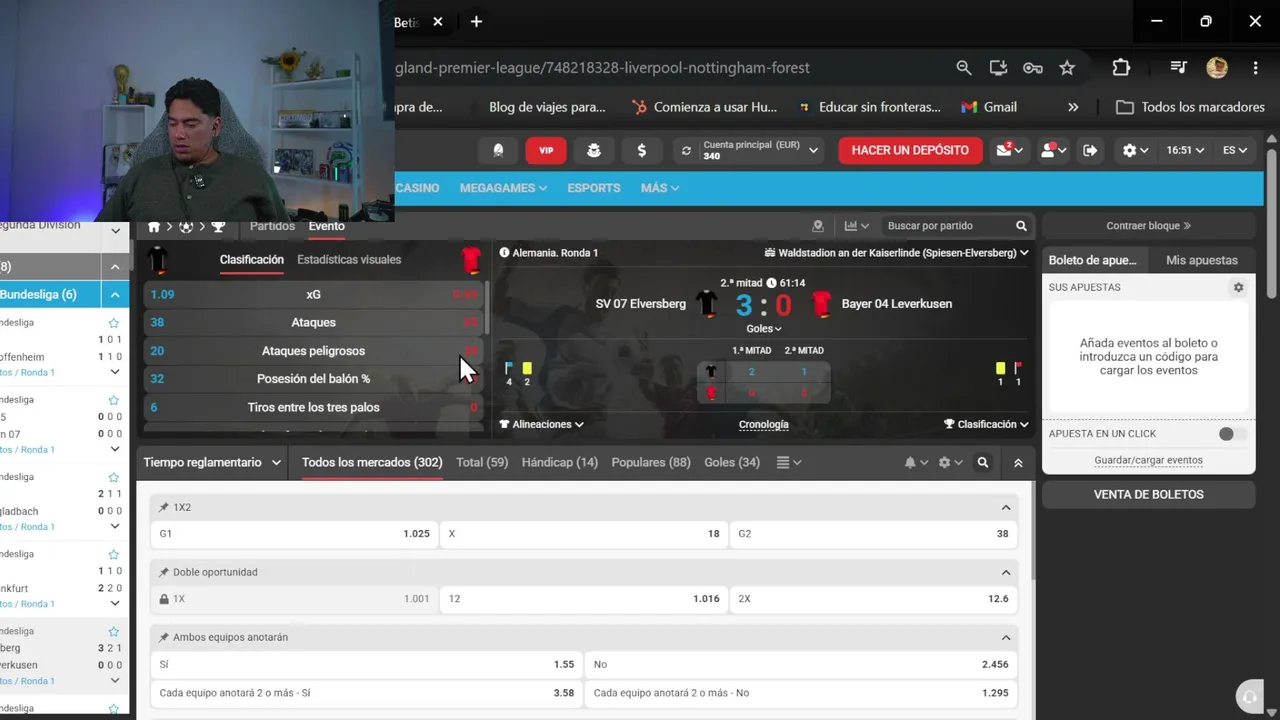This screenshot has width=1280, height=720.
Task: Click HACER UN DEPÓSITO button
Action: pos(910,150)
